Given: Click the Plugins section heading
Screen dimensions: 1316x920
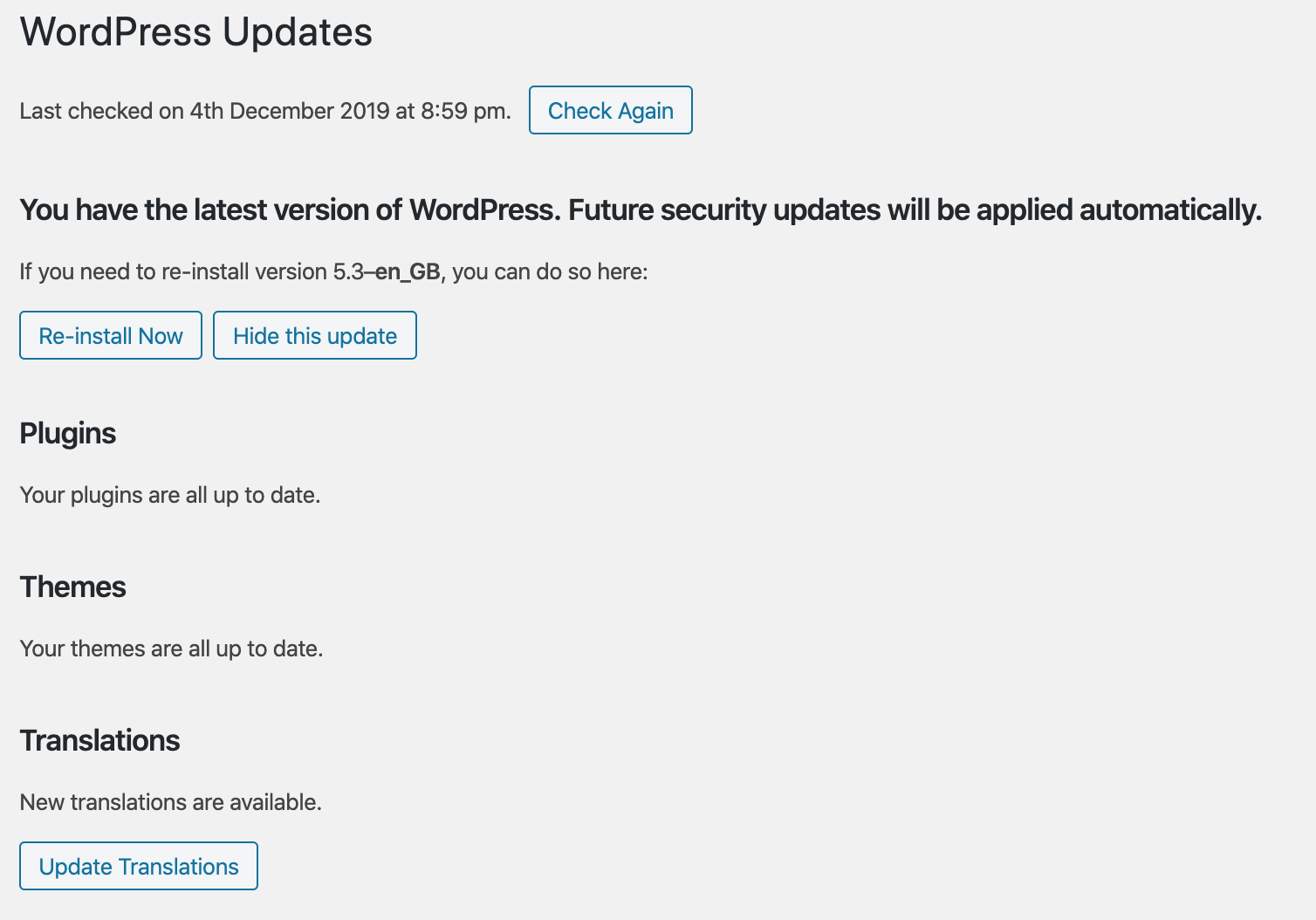Looking at the screenshot, I should [x=68, y=434].
